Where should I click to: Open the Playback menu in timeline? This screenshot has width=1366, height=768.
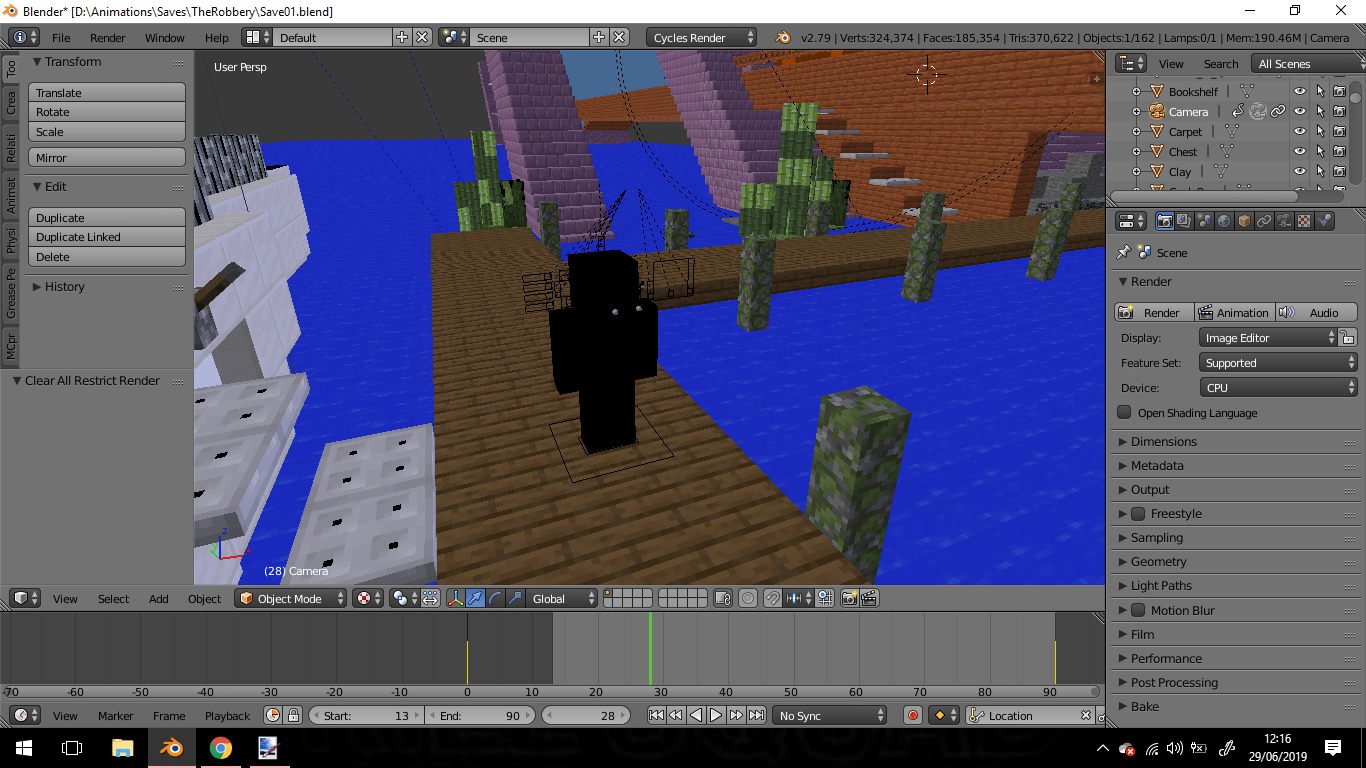tap(227, 716)
